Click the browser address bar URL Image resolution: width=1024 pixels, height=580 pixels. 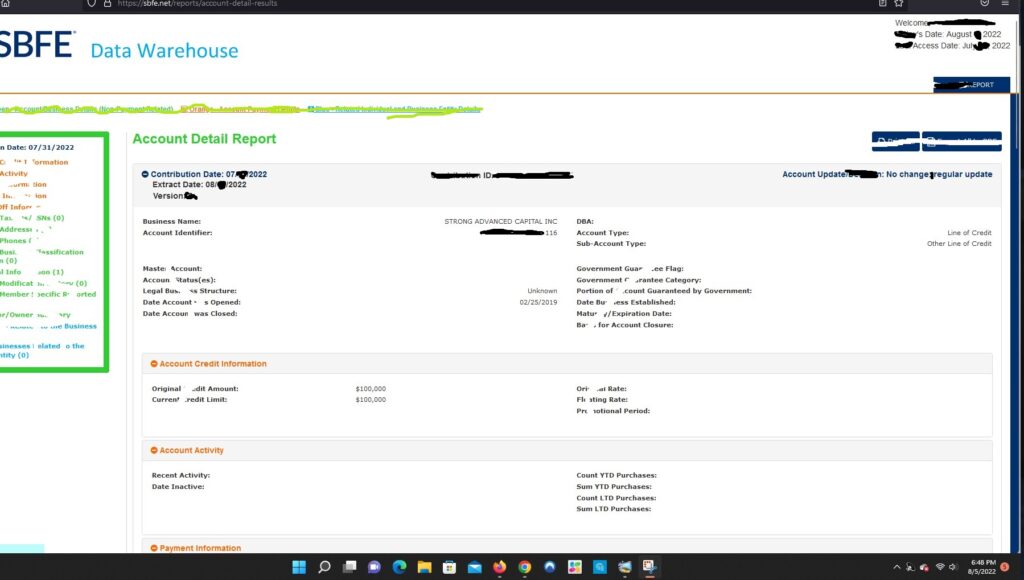197,3
